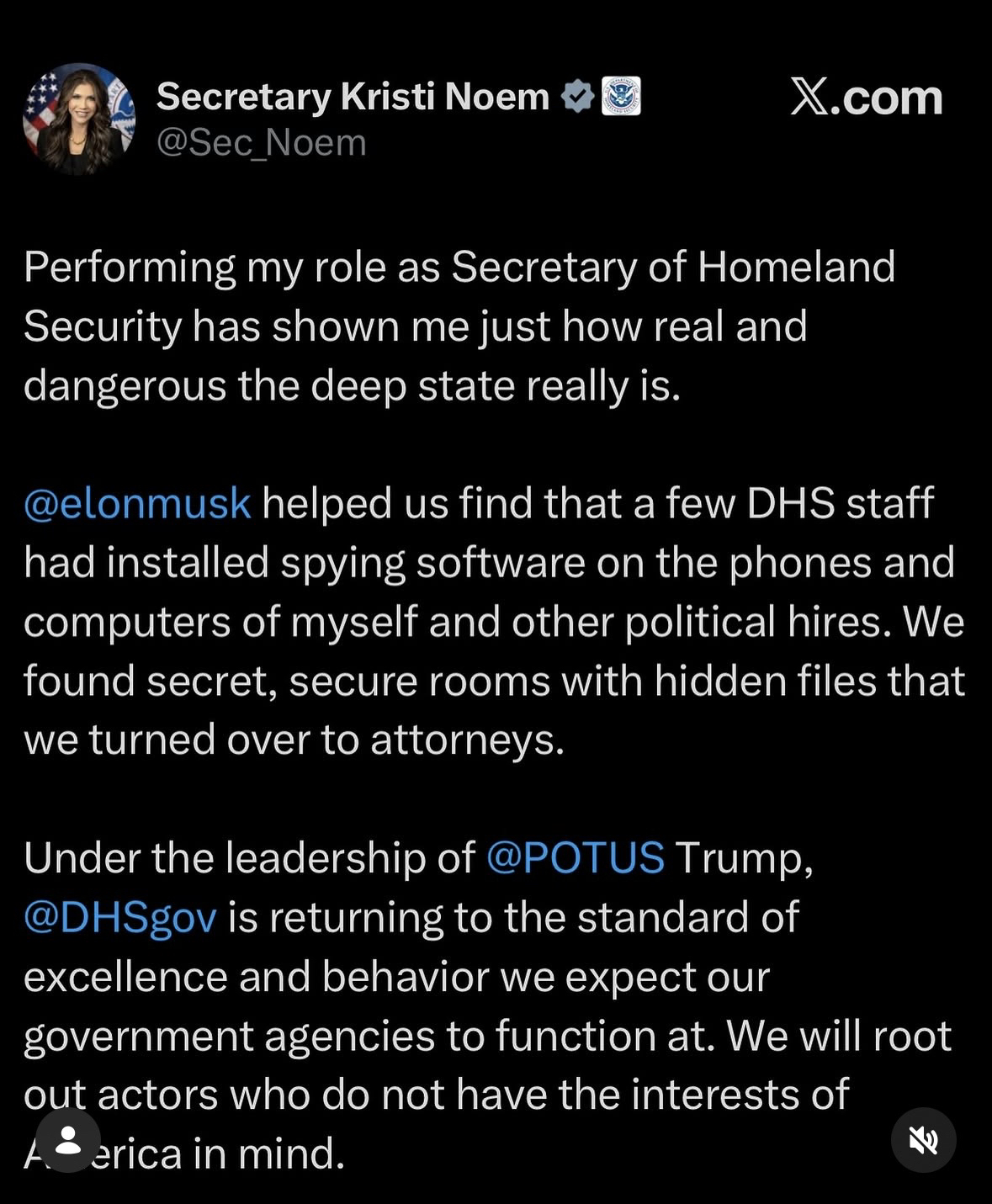Click the ".com" watermark text

[x=887, y=98]
